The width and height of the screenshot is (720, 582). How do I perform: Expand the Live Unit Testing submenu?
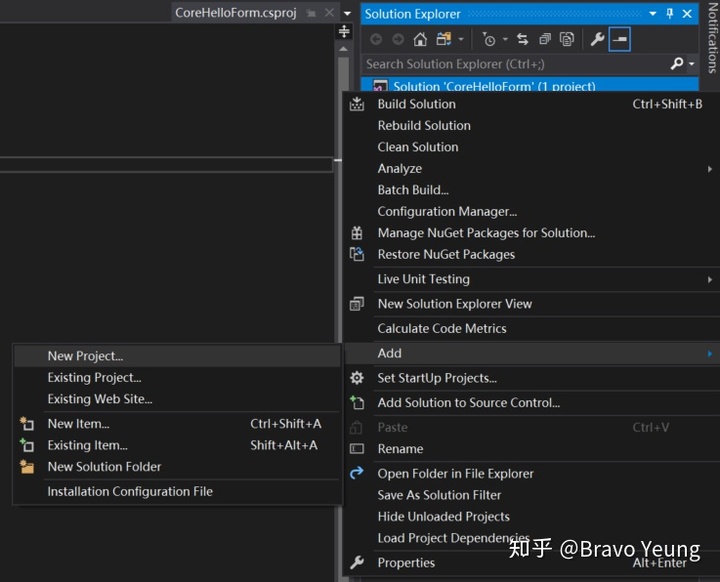pos(531,279)
